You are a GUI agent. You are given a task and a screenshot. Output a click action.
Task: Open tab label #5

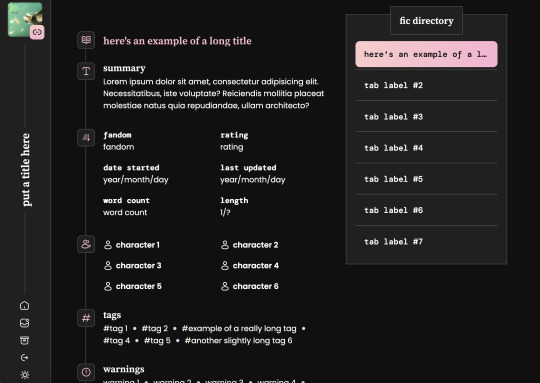pyautogui.click(x=426, y=179)
